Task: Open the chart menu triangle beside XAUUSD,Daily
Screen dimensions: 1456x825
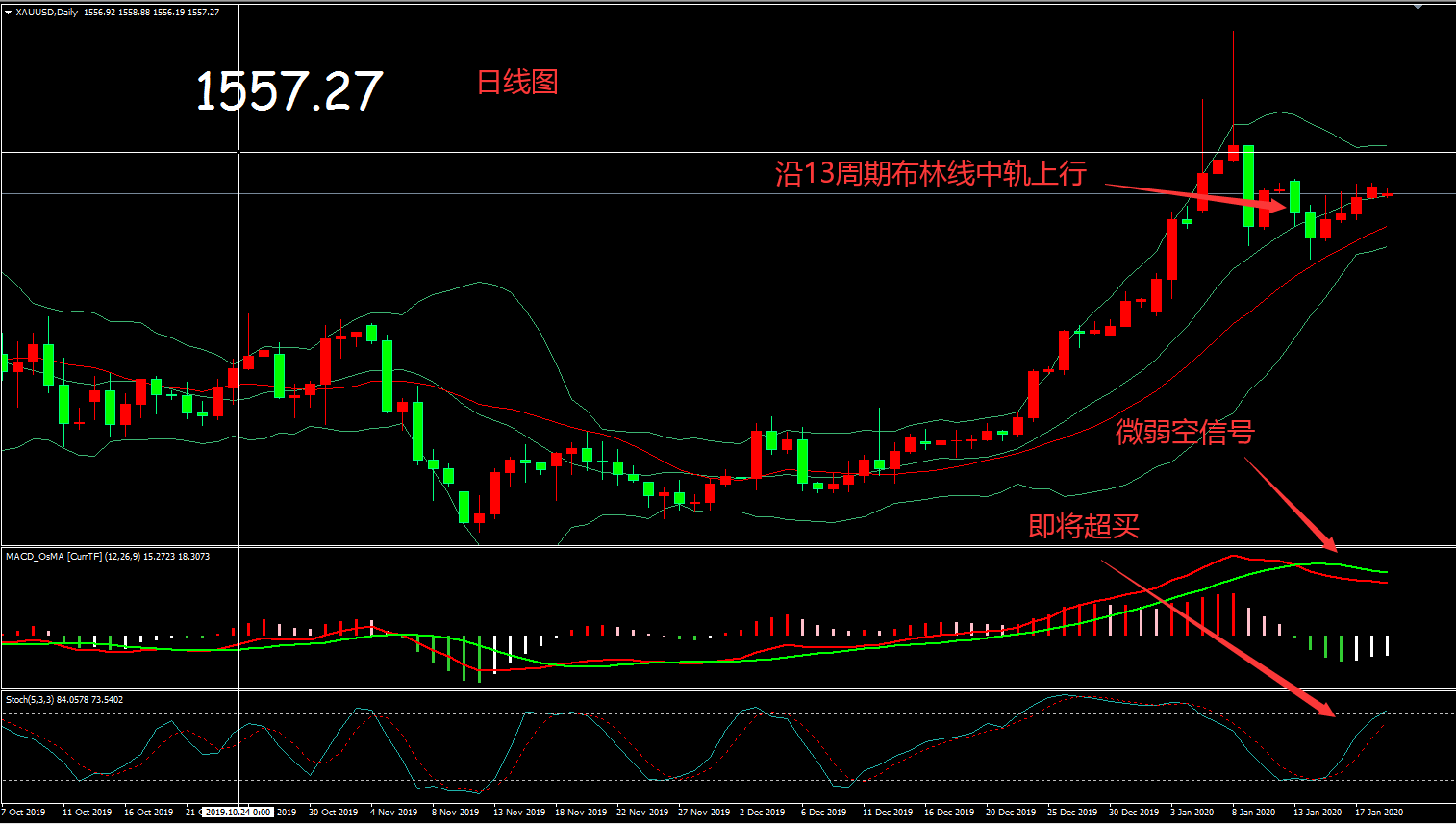Action: click(8, 12)
